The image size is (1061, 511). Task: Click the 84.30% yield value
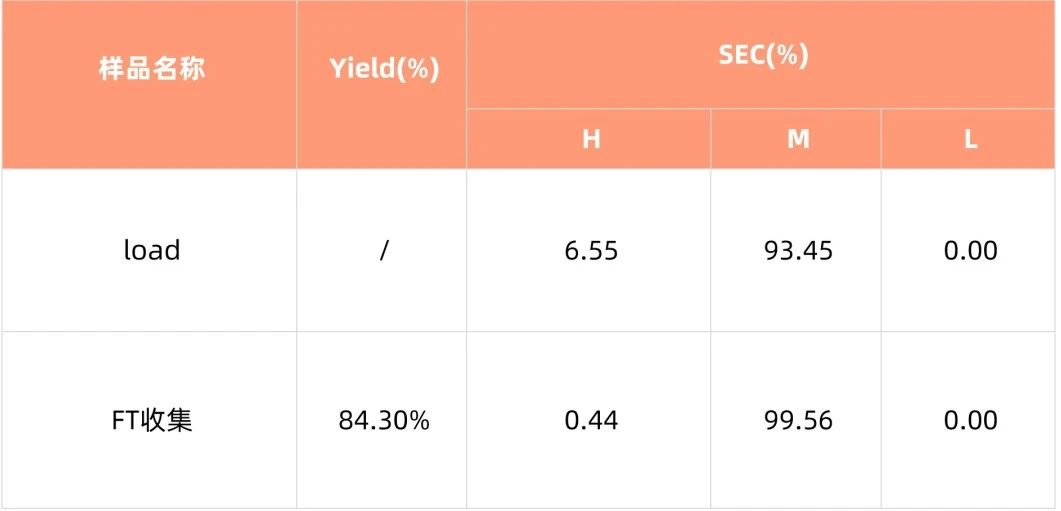(384, 421)
